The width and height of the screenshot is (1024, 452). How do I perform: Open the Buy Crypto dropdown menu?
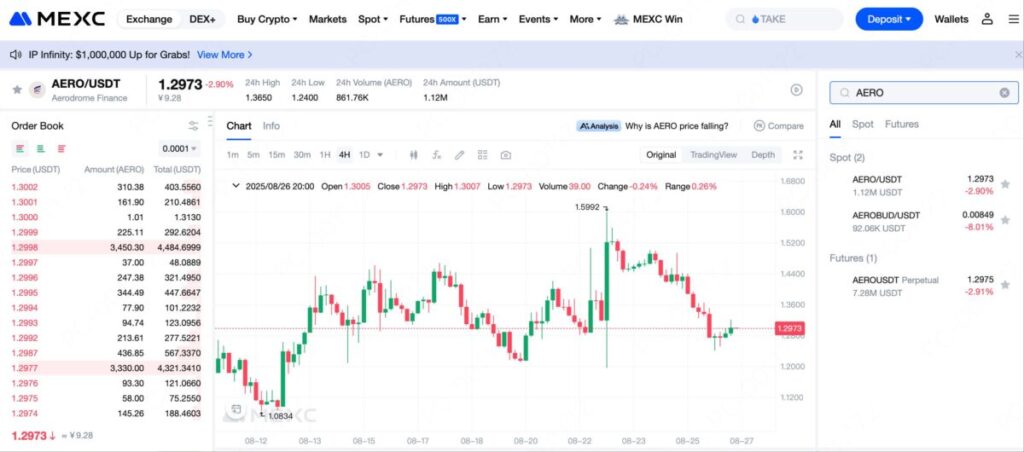click(x=266, y=19)
